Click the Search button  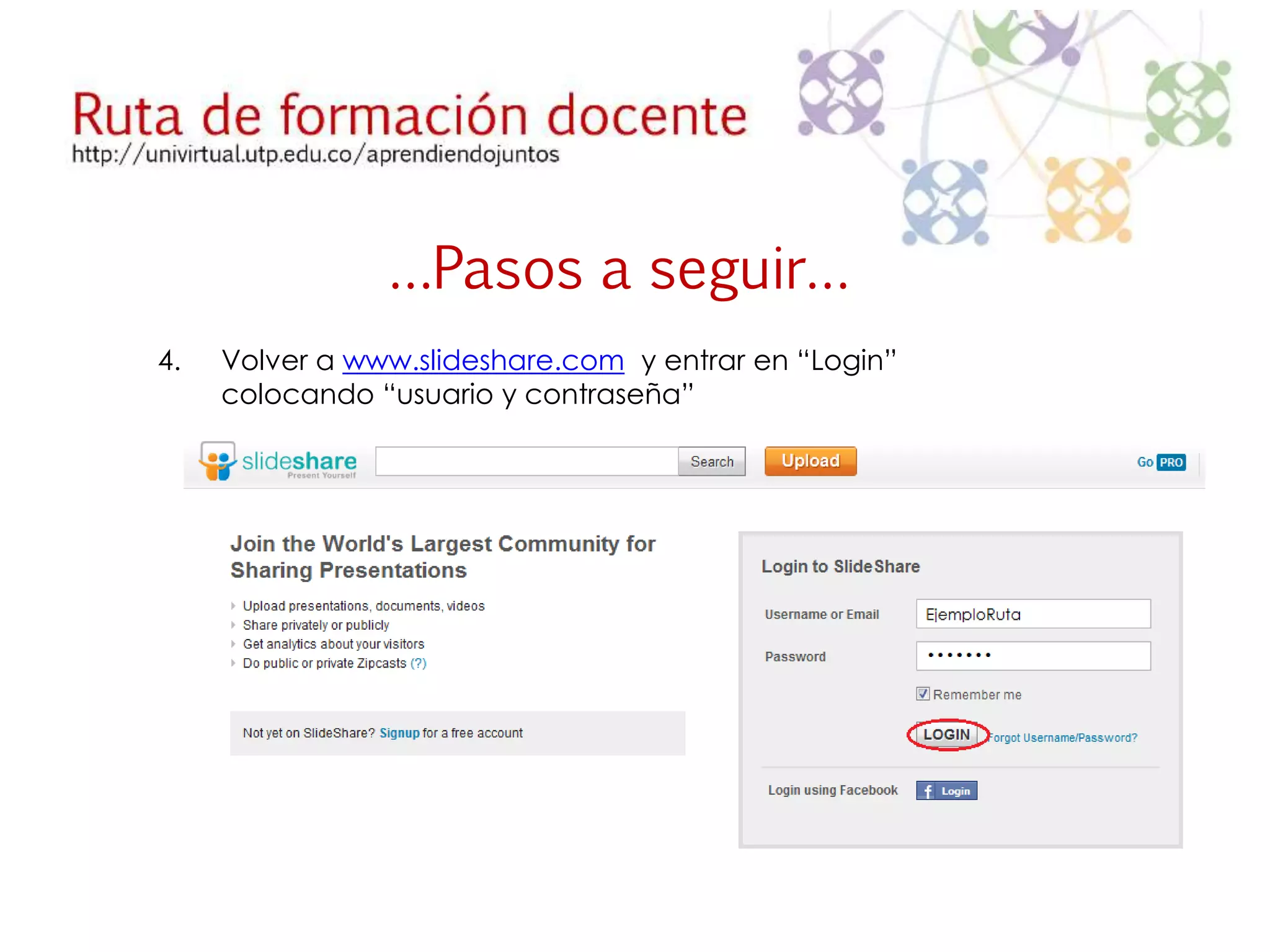tap(712, 462)
